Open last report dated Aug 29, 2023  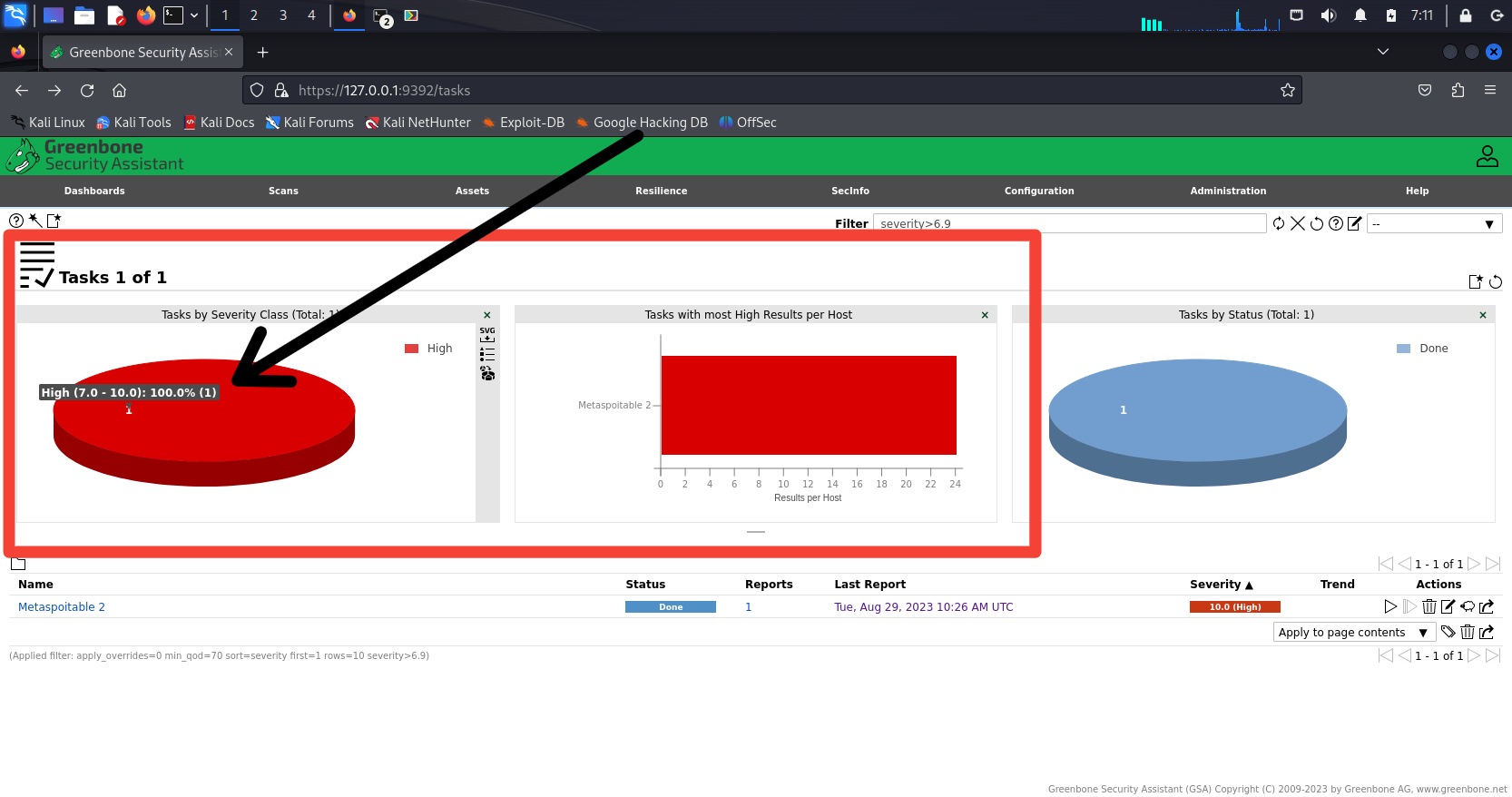[924, 606]
